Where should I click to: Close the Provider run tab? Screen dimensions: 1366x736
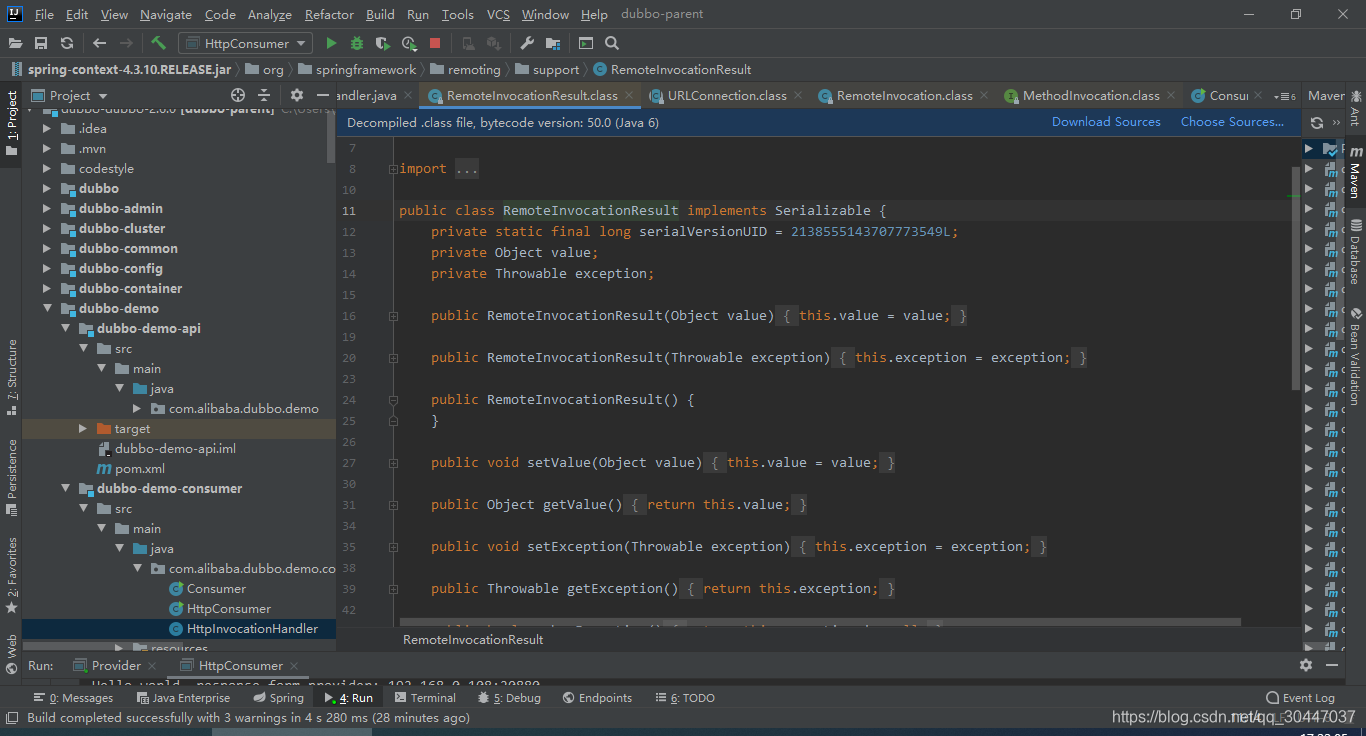click(152, 666)
